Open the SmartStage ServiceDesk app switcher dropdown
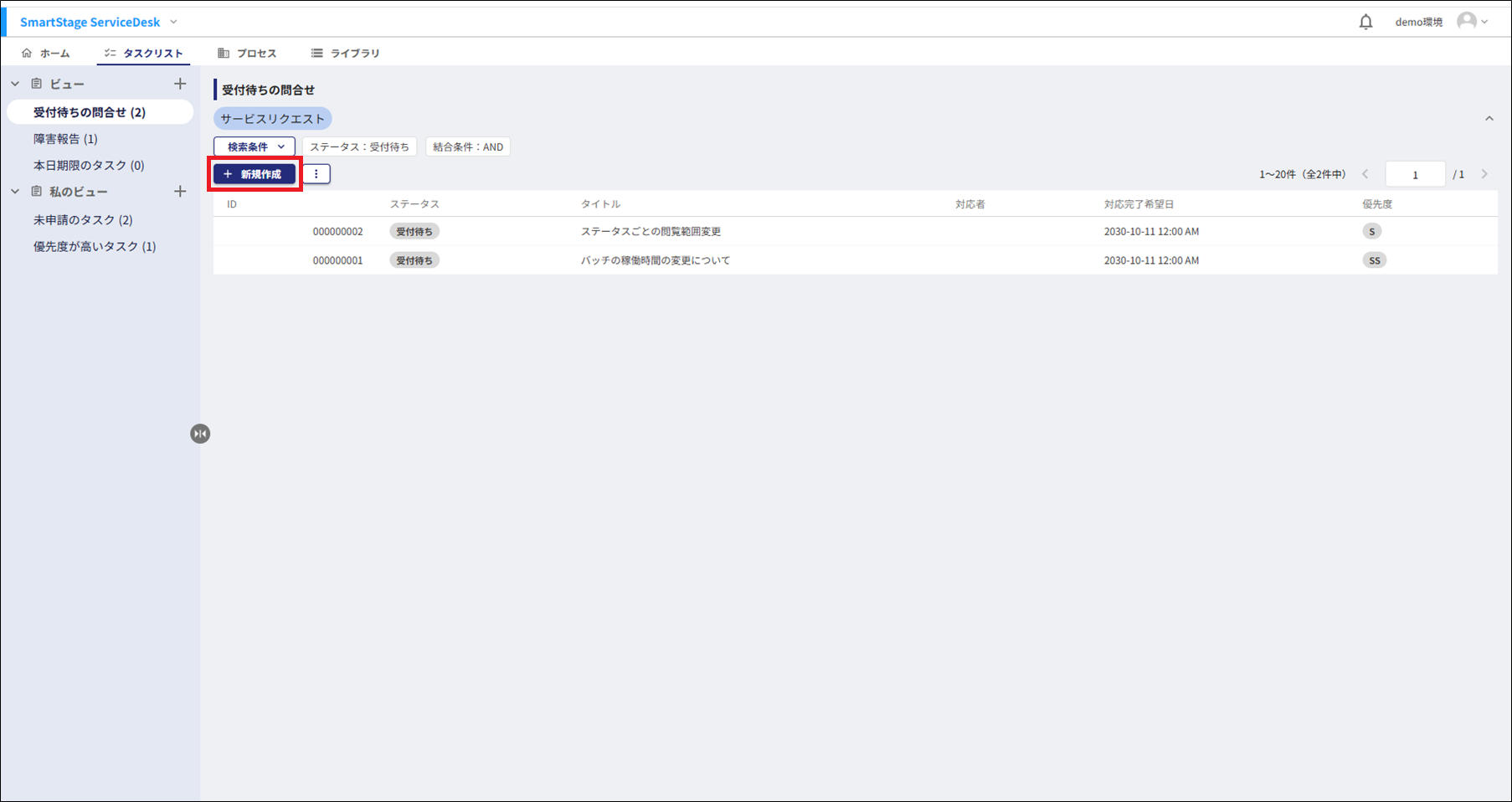 pos(173,22)
